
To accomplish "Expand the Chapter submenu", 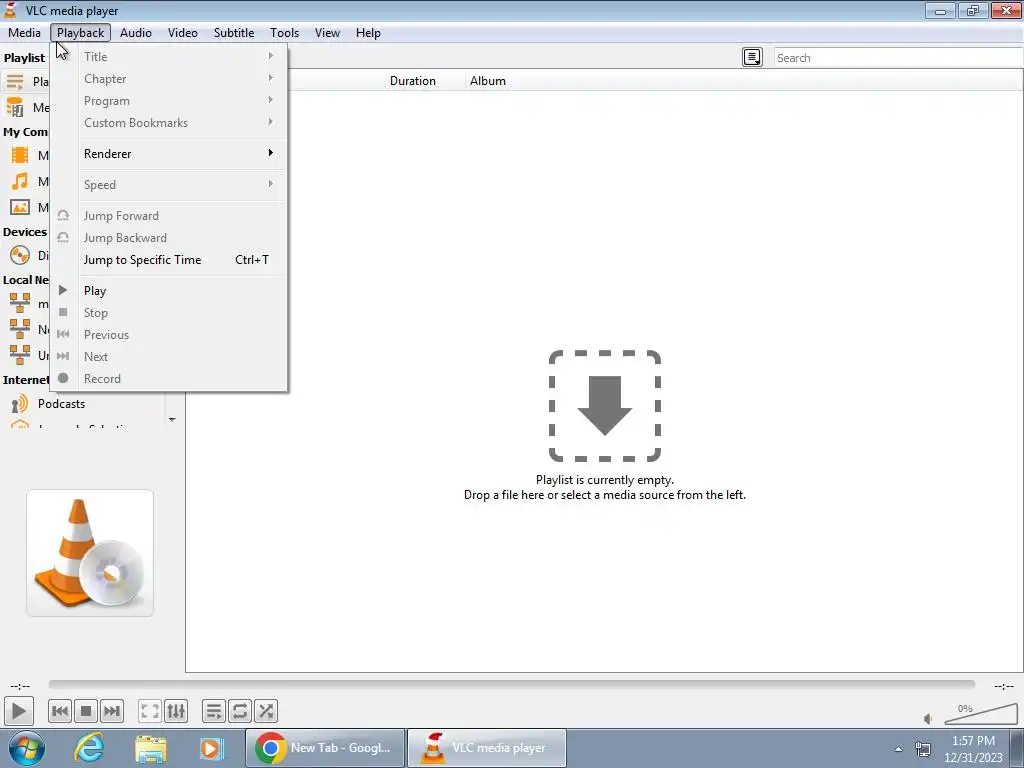I will 169,79.
